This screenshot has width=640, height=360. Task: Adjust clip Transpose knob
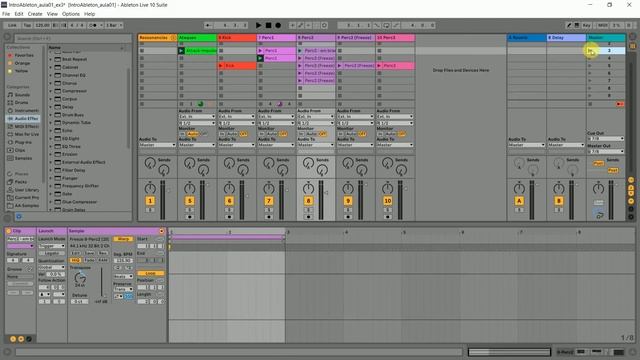pyautogui.click(x=80, y=278)
